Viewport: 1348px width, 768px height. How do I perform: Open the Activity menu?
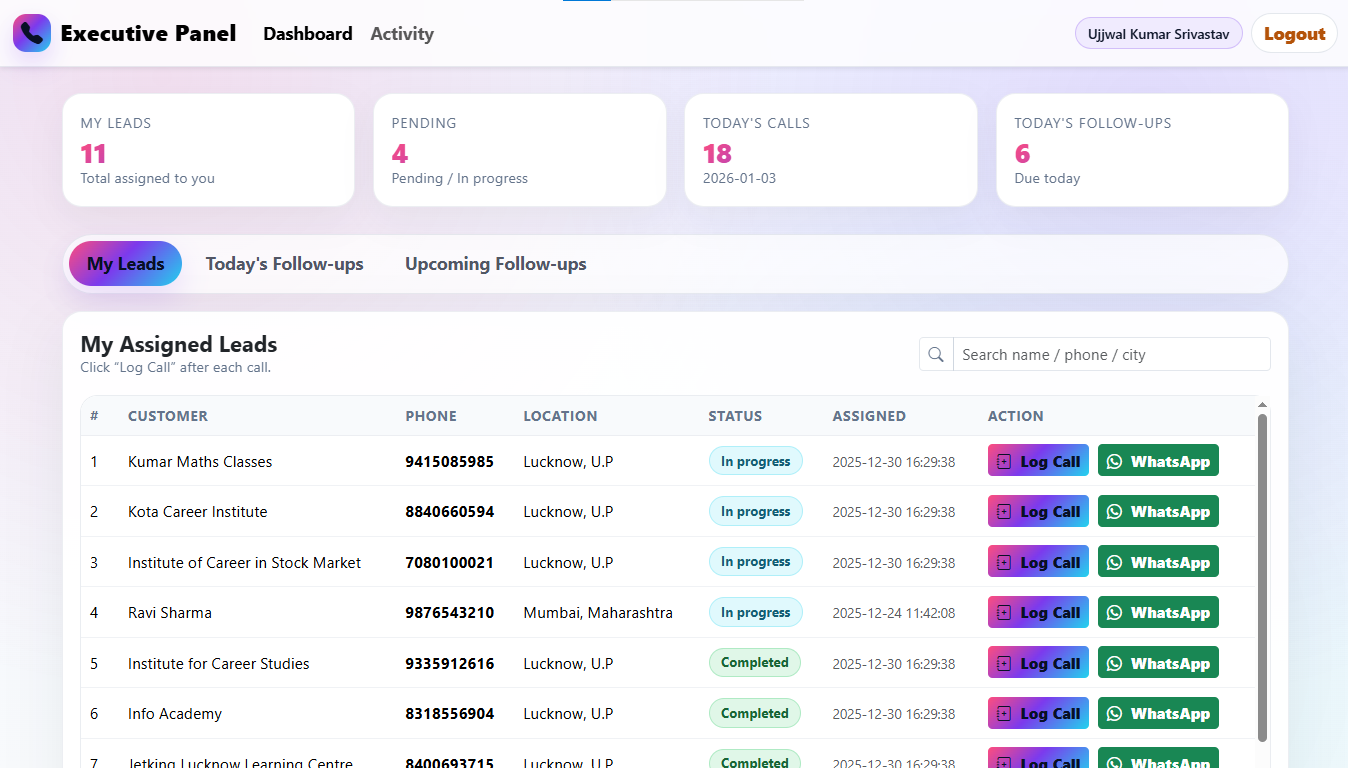pos(401,33)
